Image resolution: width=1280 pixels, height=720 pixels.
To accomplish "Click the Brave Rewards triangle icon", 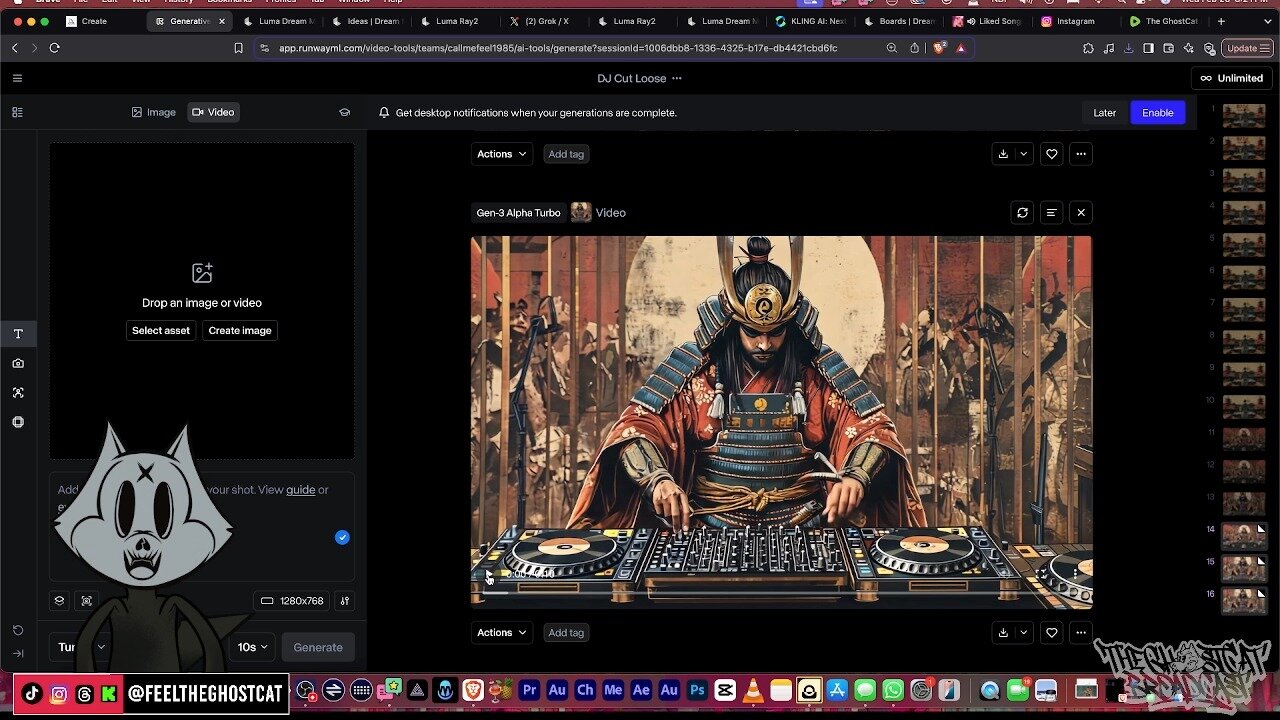I will click(x=961, y=47).
